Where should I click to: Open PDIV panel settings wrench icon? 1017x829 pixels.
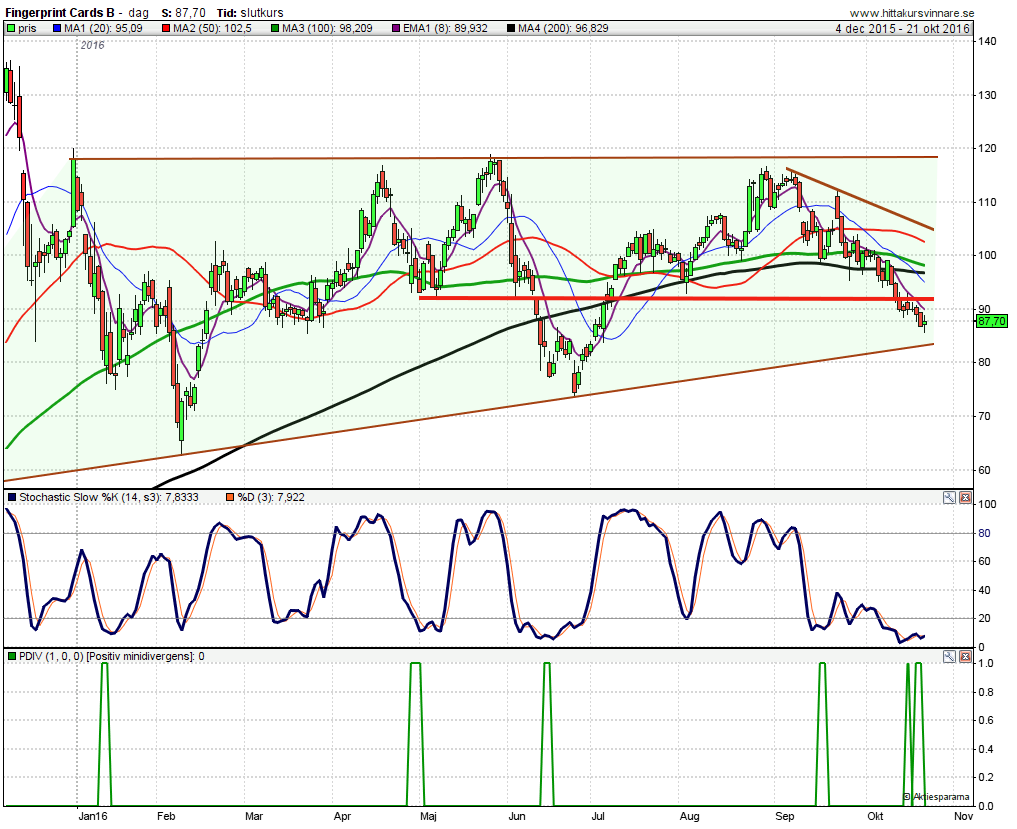[x=949, y=656]
